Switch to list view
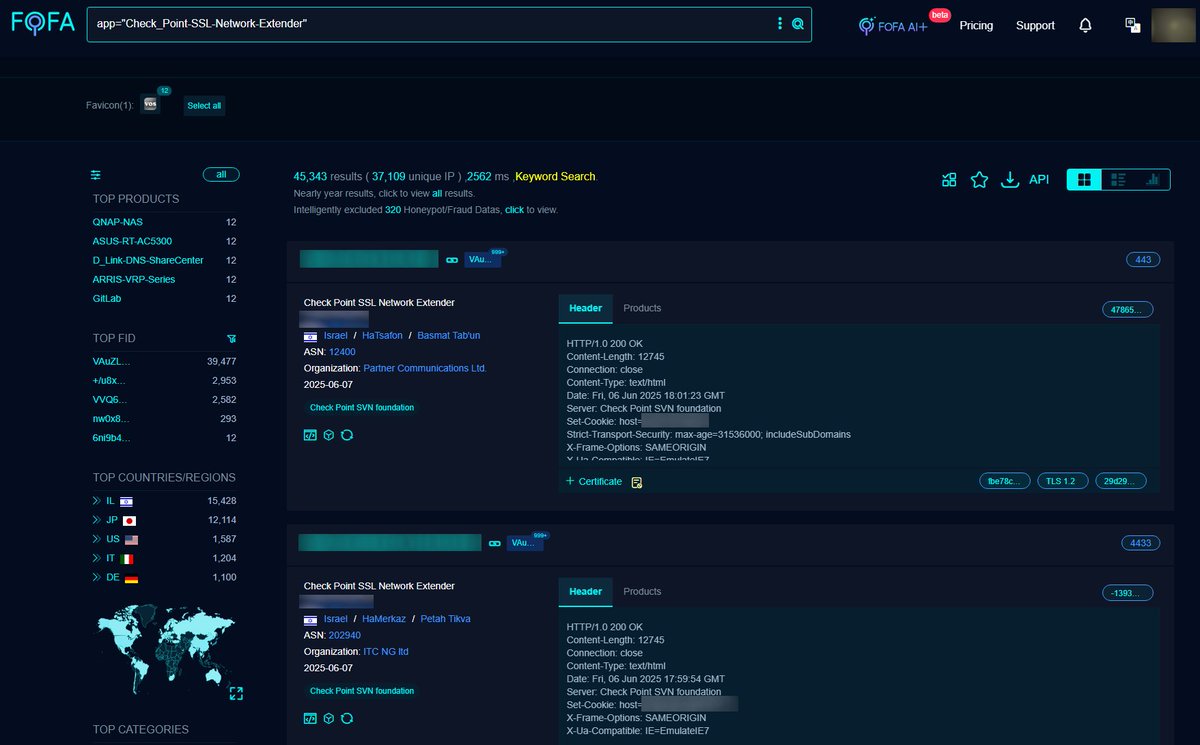This screenshot has height=745, width=1200. pos(1119,180)
